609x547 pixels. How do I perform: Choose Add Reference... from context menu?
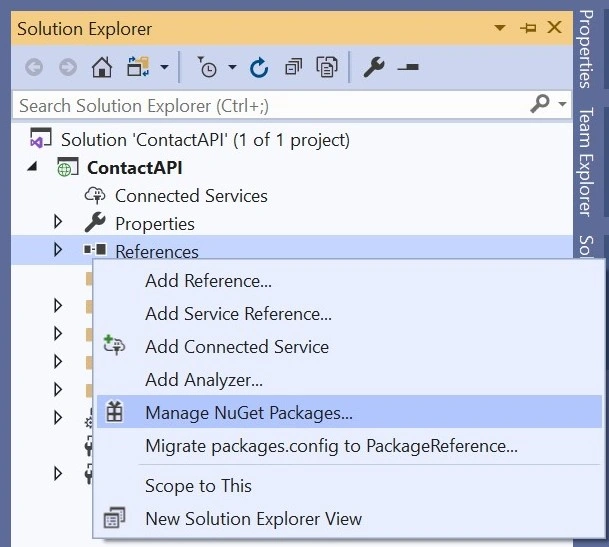coord(208,281)
